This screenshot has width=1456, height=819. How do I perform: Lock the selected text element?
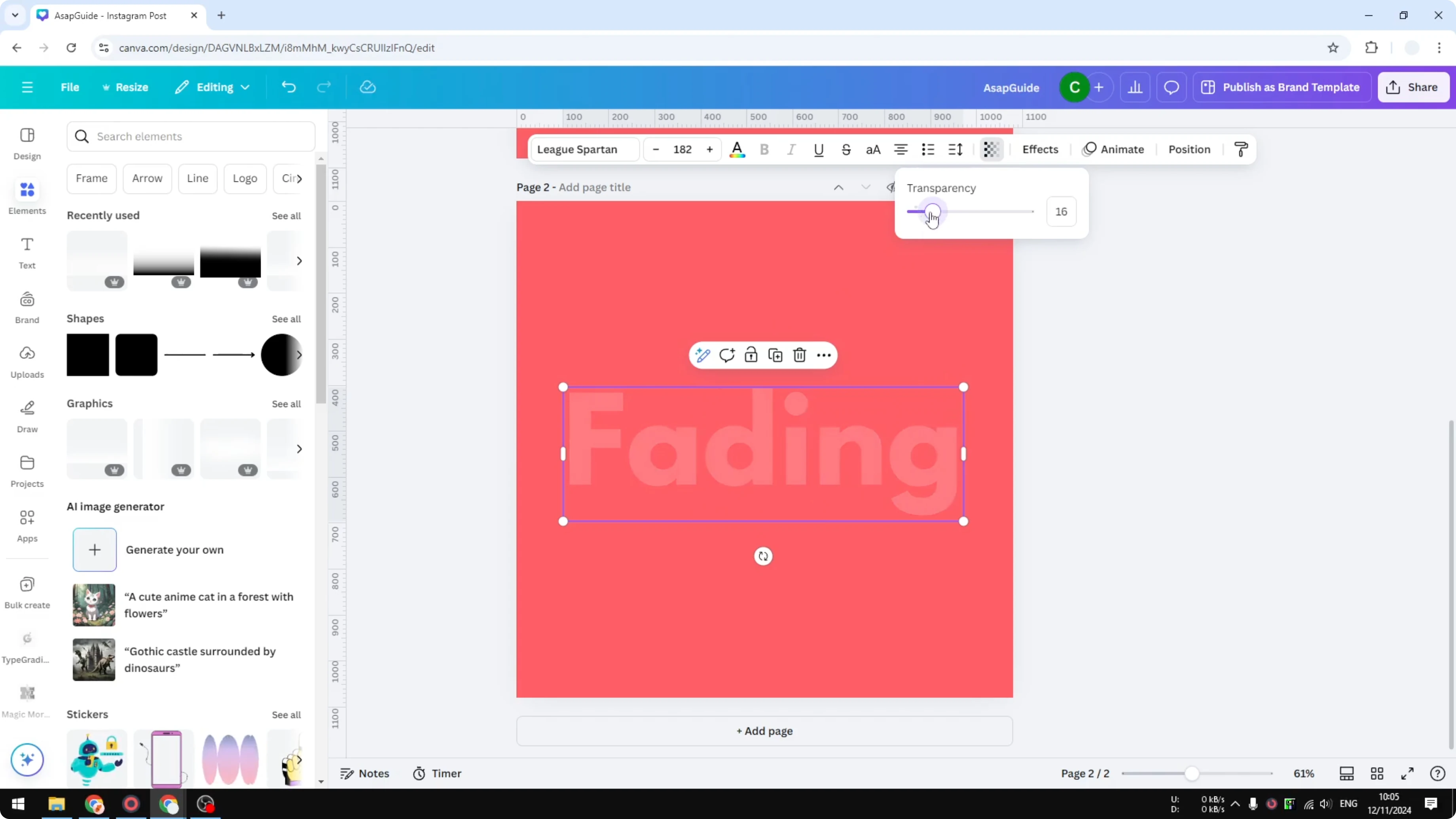(x=751, y=355)
